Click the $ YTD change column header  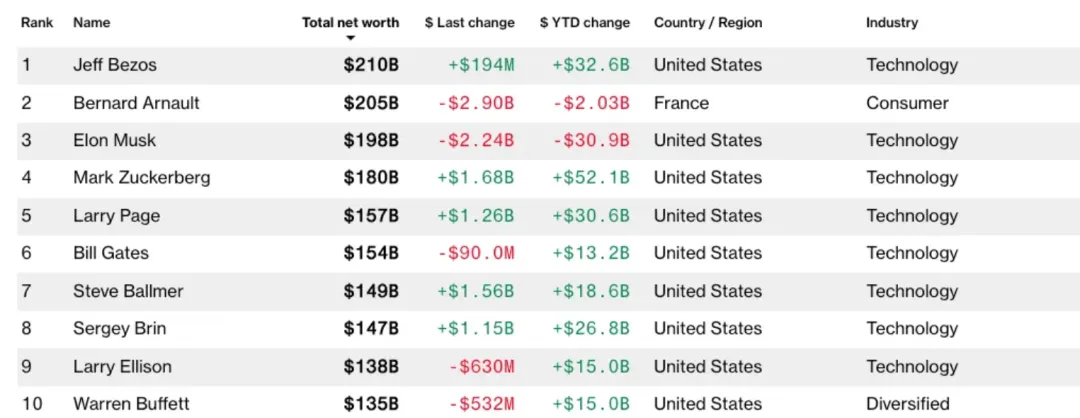coord(585,23)
